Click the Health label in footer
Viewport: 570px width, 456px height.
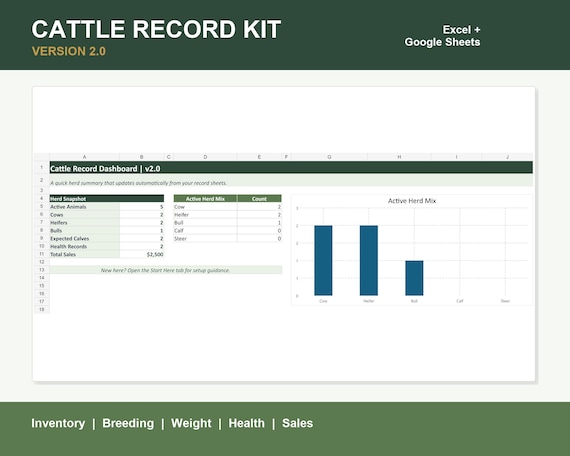pyautogui.click(x=246, y=423)
